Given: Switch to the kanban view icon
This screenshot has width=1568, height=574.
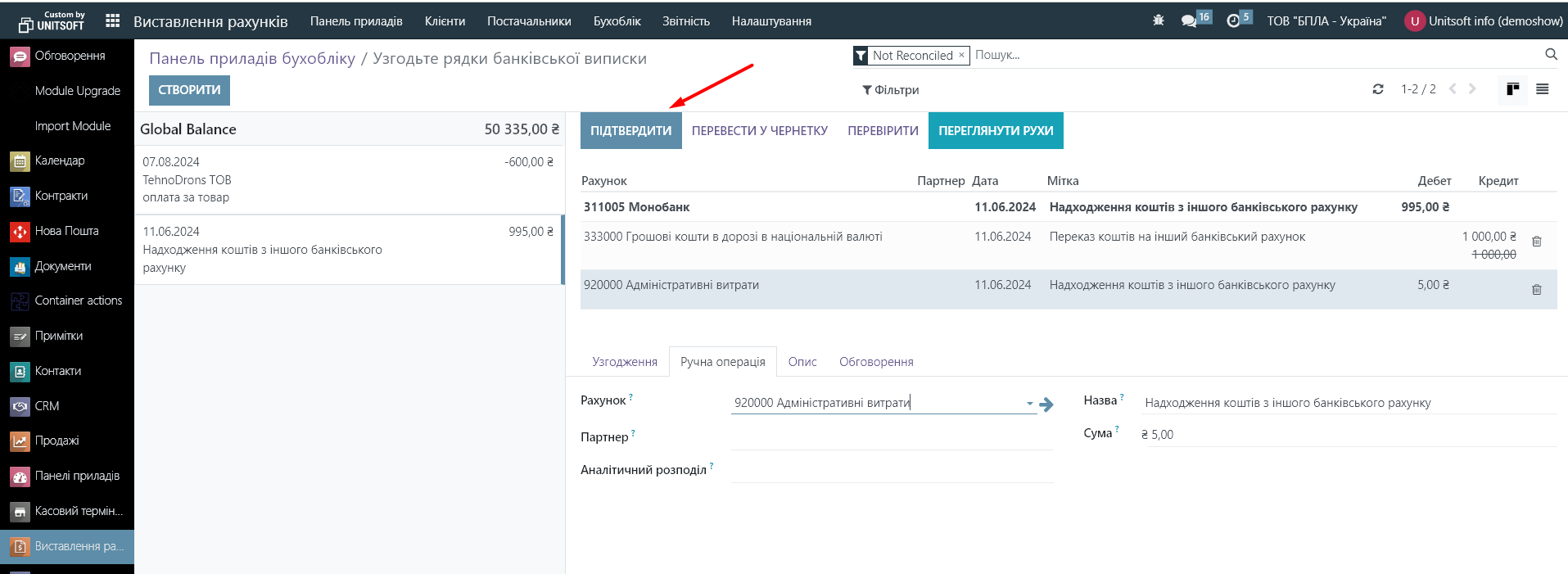Looking at the screenshot, I should click(x=1512, y=89).
